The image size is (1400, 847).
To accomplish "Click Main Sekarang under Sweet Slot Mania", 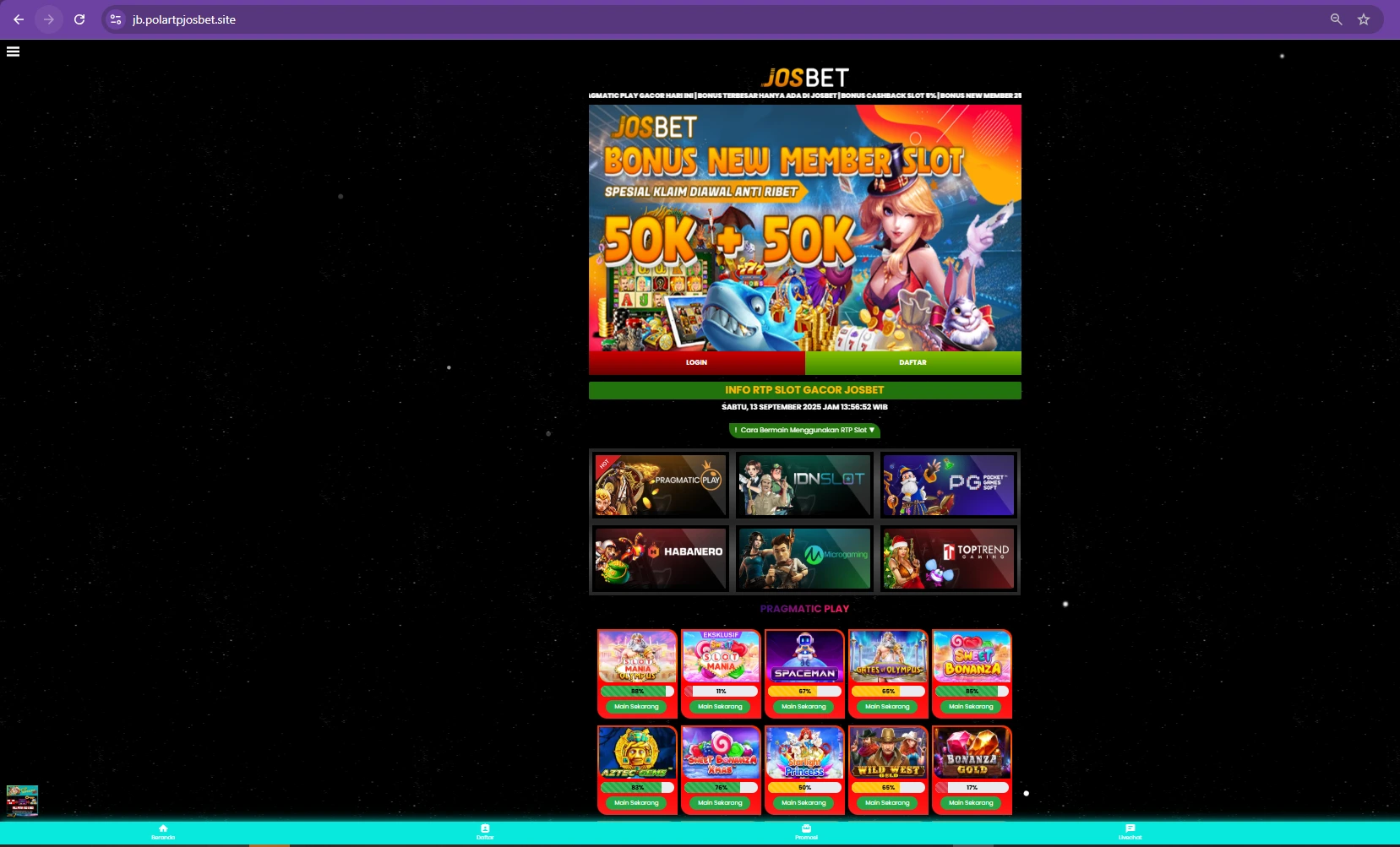I will point(721,707).
